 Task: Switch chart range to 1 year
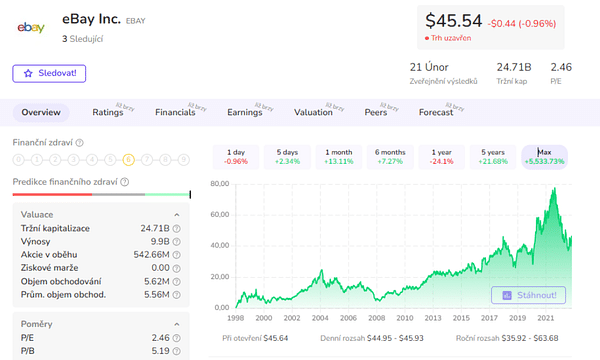tap(442, 157)
